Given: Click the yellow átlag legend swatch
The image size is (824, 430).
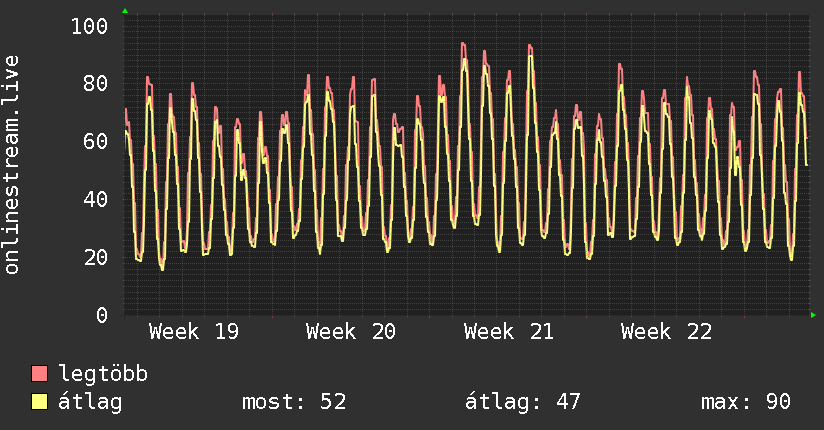Looking at the screenshot, I should tap(39, 402).
